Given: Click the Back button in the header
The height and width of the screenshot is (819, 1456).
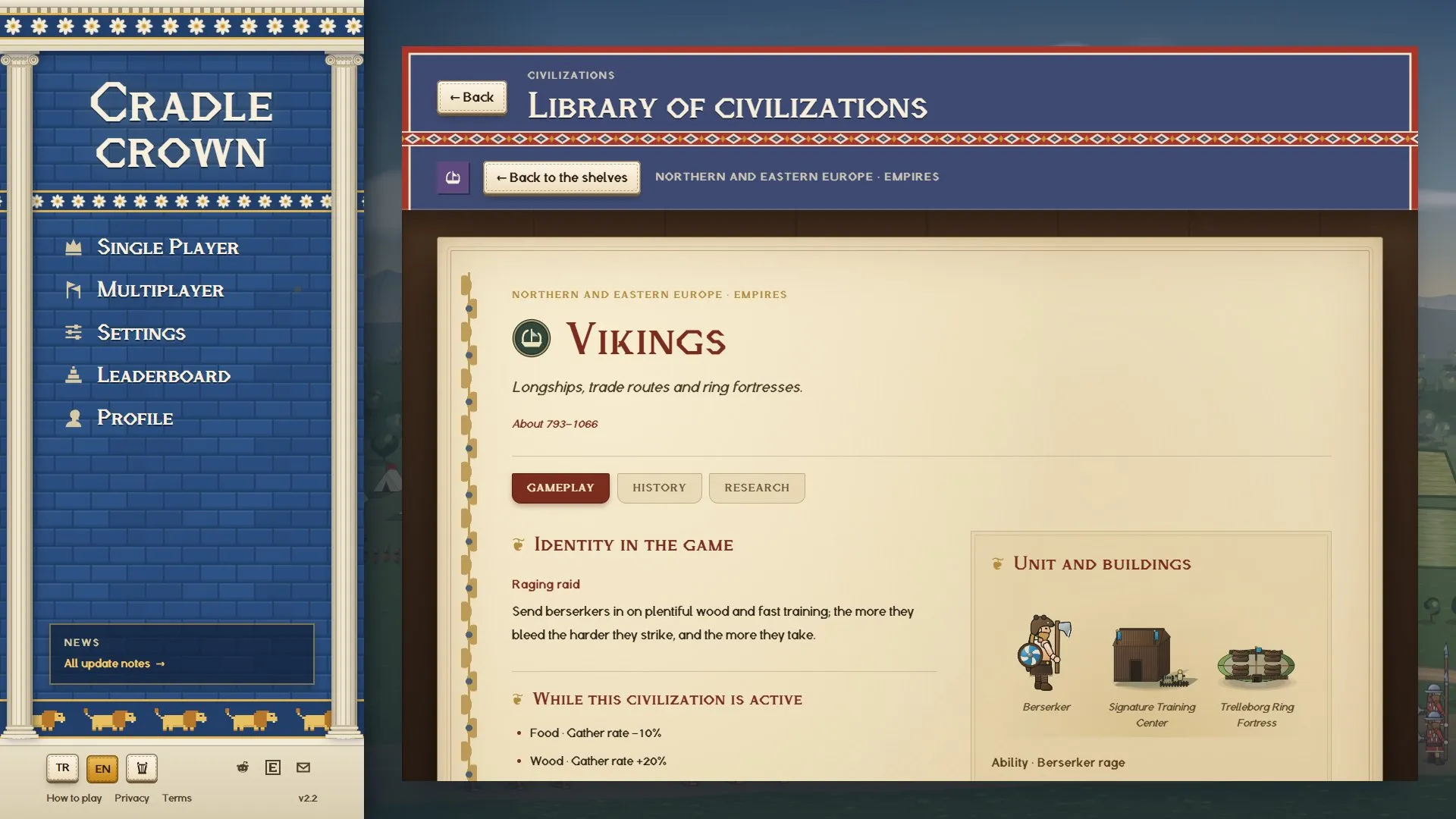Looking at the screenshot, I should (472, 97).
